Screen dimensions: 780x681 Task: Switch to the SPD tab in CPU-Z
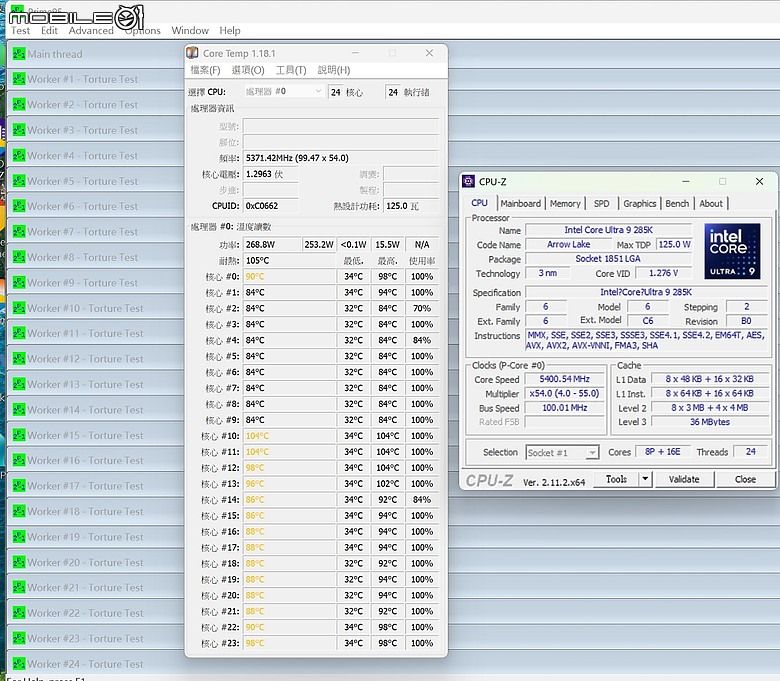(x=601, y=203)
